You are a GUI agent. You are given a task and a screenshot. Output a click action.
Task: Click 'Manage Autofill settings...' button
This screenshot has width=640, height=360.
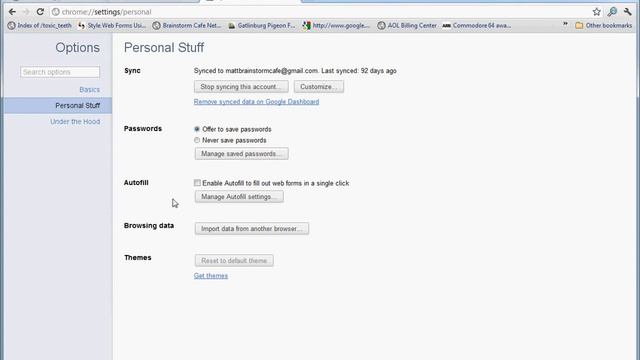[x=239, y=197]
